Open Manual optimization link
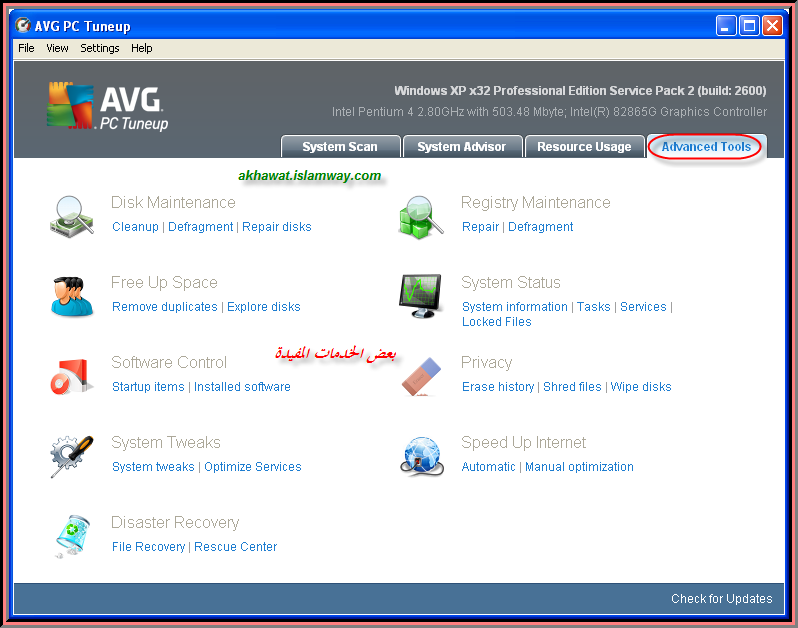Screen dimensions: 798x628 pyautogui.click(x=579, y=467)
